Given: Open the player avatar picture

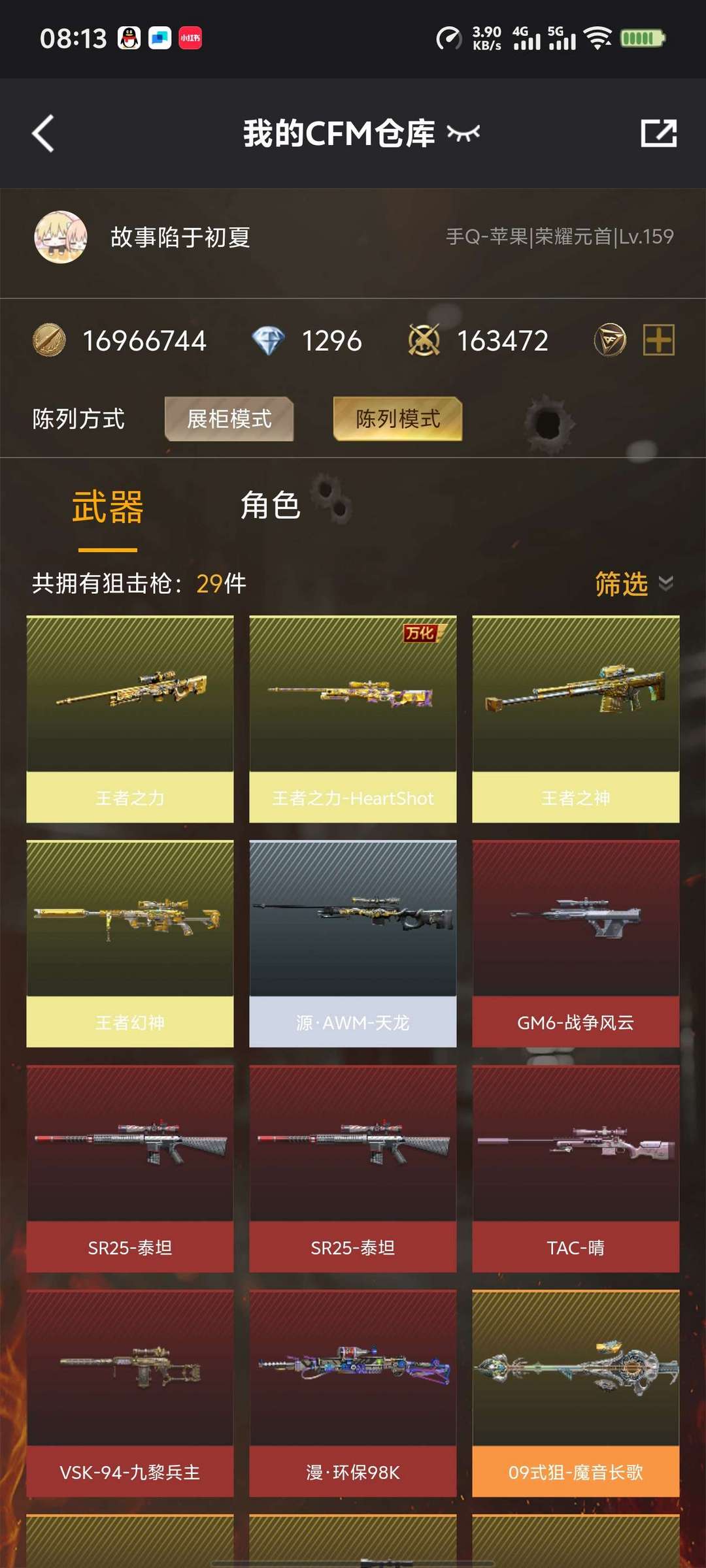Looking at the screenshot, I should click(x=61, y=237).
